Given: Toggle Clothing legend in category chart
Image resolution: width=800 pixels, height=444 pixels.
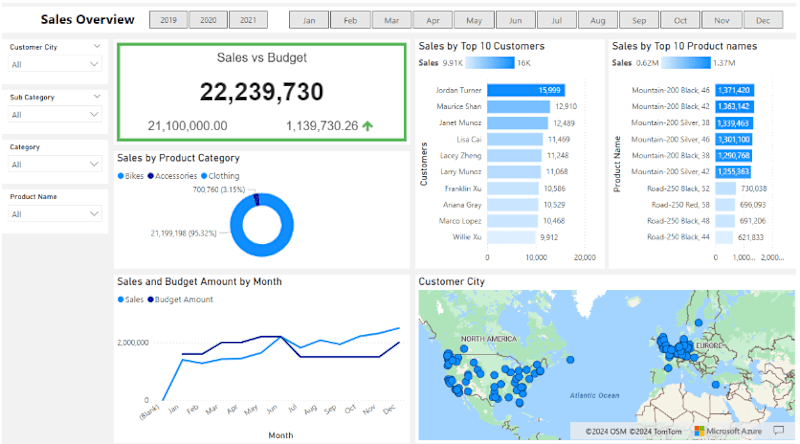Looking at the screenshot, I should click(x=220, y=176).
